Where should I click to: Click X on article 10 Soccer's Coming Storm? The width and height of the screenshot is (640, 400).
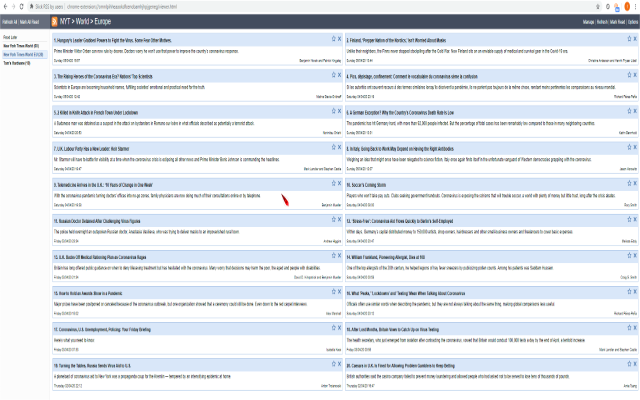(x=635, y=183)
